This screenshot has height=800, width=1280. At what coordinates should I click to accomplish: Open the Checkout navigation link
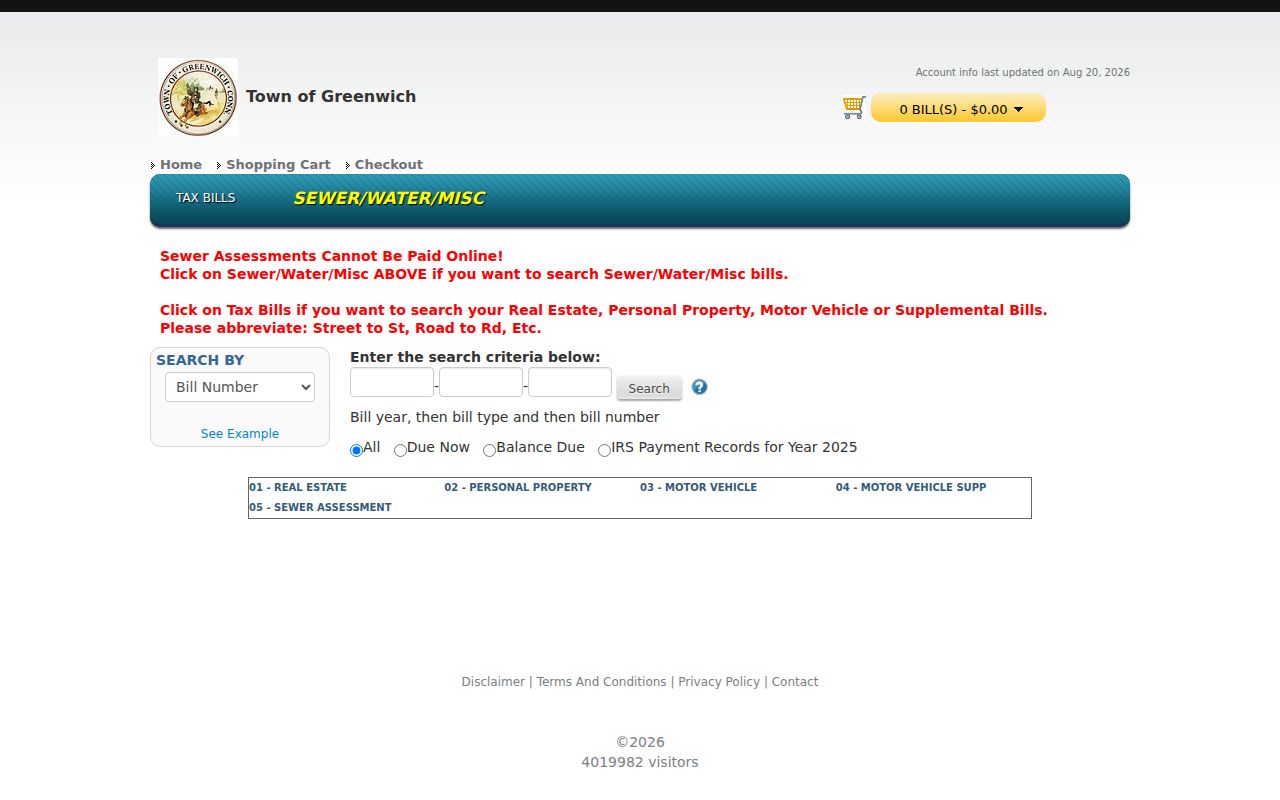pos(389,165)
